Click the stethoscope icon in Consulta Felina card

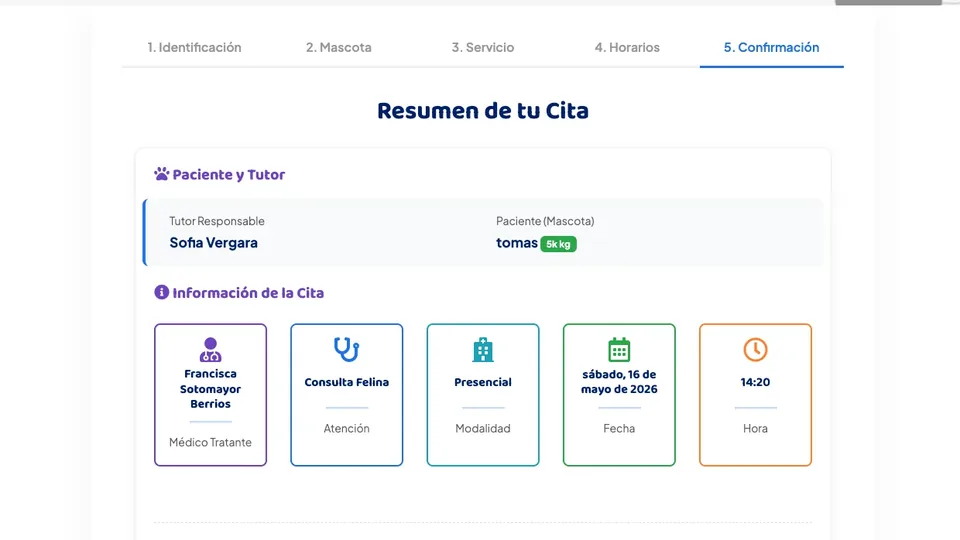[x=347, y=350]
